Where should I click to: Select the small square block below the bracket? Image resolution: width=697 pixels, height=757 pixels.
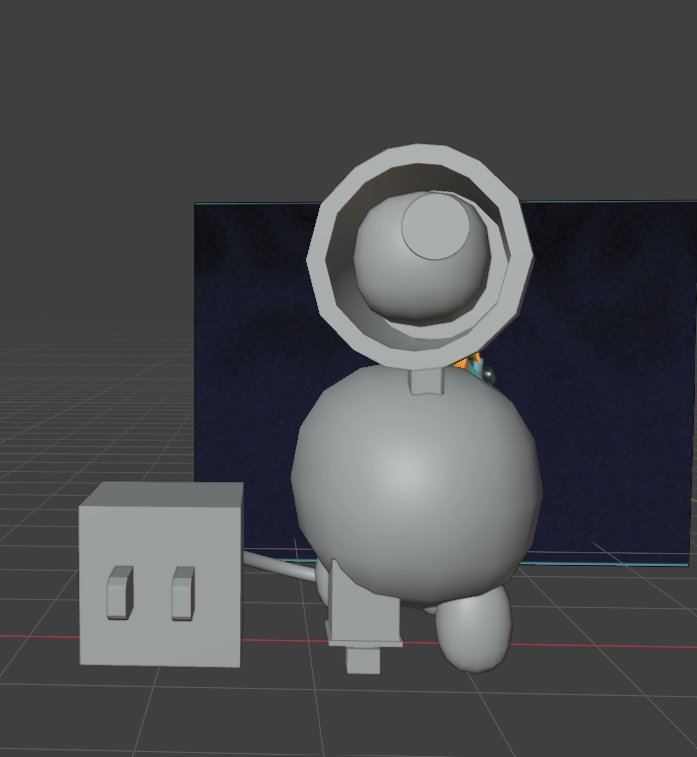pos(362,660)
